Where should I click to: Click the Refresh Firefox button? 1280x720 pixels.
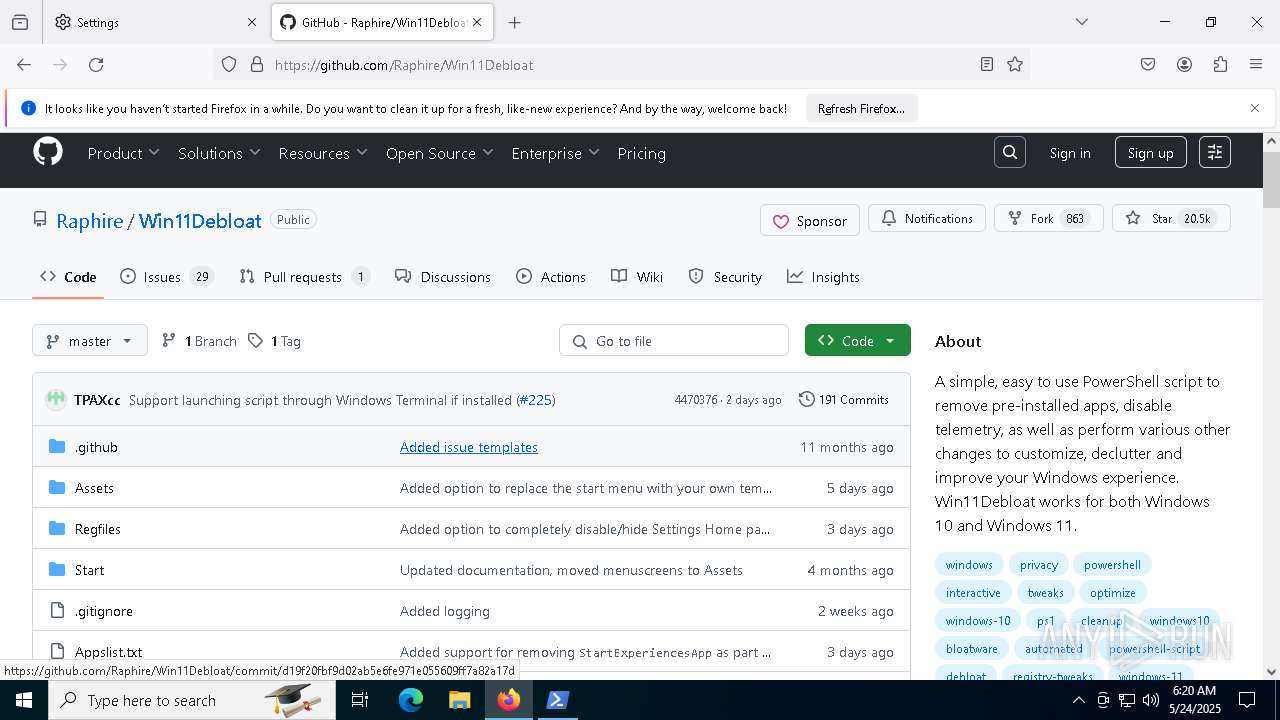(861, 108)
